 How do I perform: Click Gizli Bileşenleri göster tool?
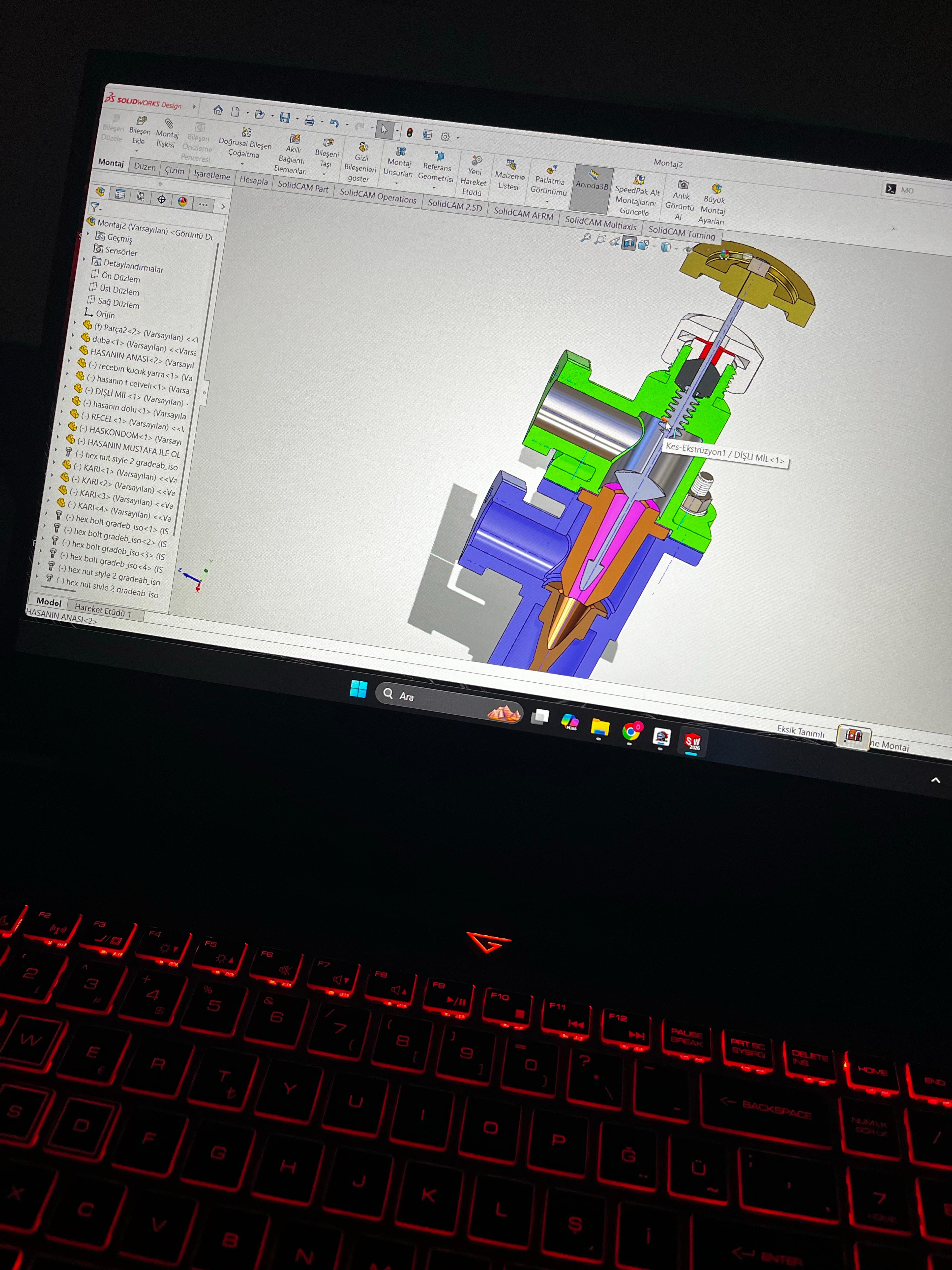coord(360,162)
